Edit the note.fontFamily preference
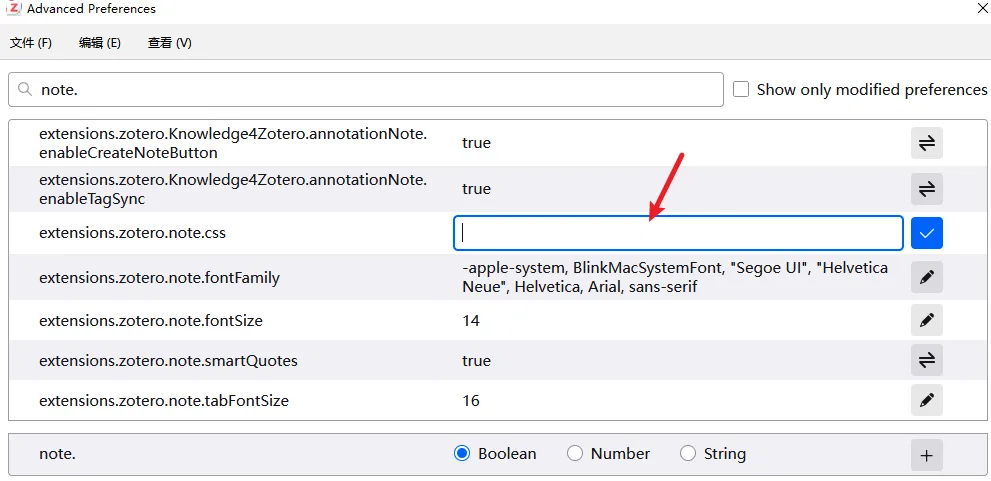Image resolution: width=991 pixels, height=481 pixels. 927,277
